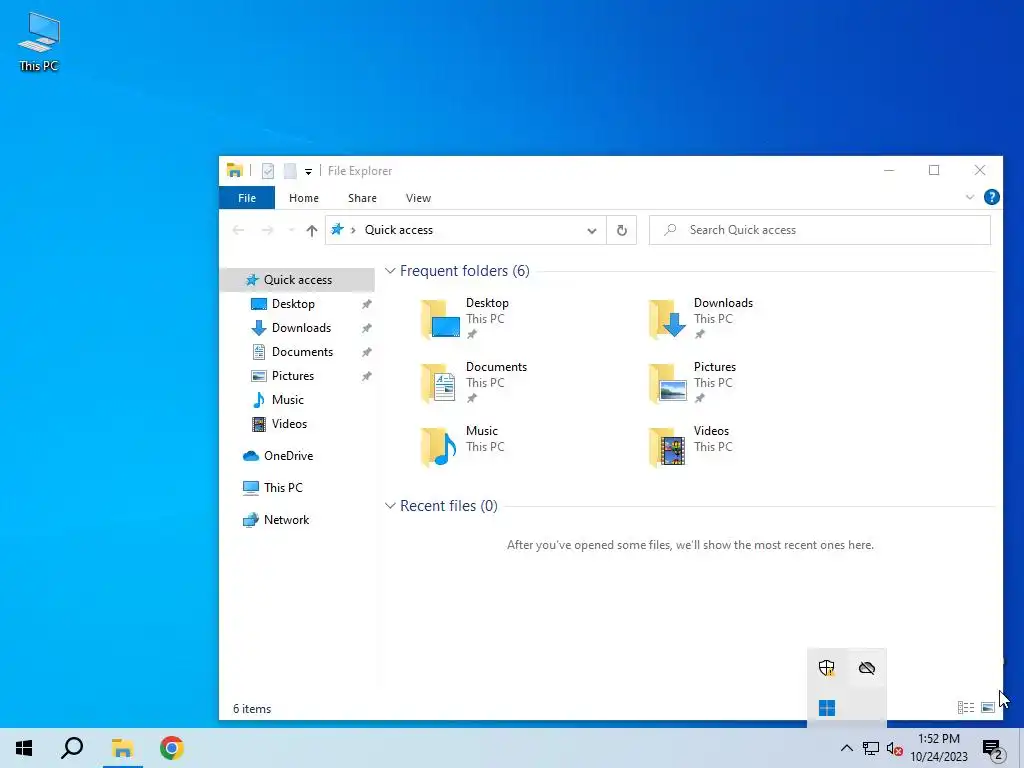Open Windows Security from the tray flyout
Viewport: 1024px width, 768px height.
coord(827,667)
